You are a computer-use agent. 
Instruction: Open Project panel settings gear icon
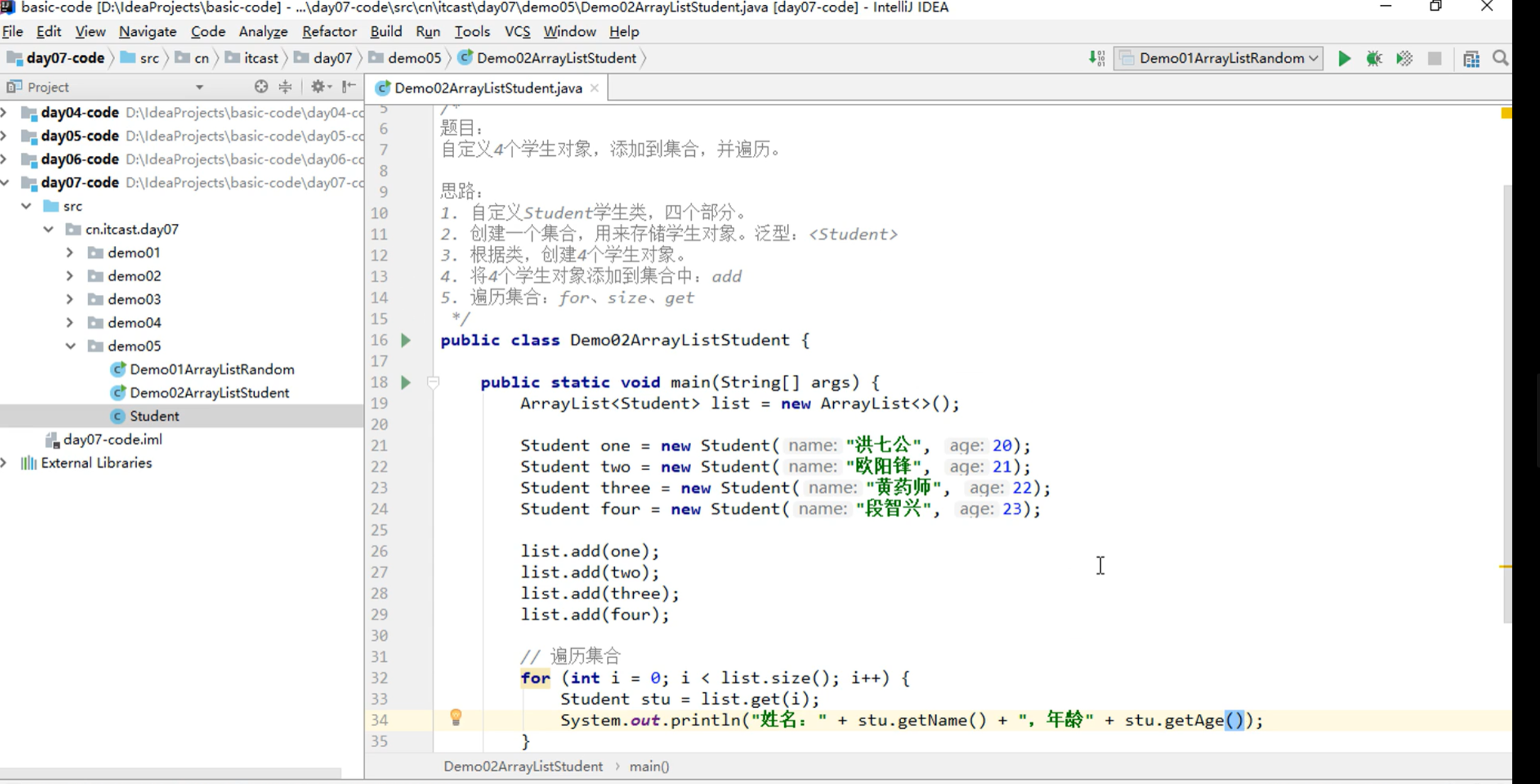[318, 87]
